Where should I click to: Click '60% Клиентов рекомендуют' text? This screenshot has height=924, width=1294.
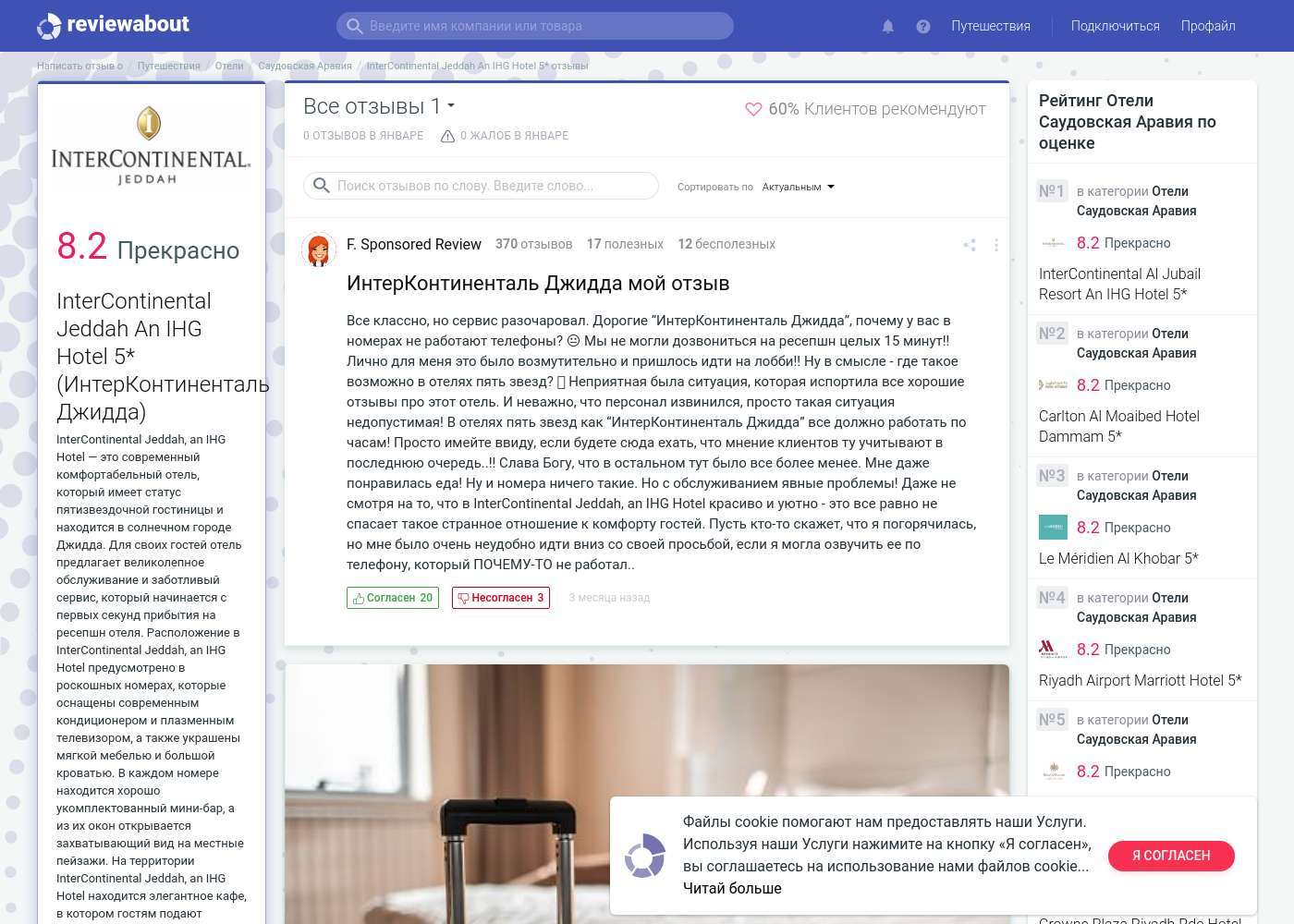click(x=877, y=109)
